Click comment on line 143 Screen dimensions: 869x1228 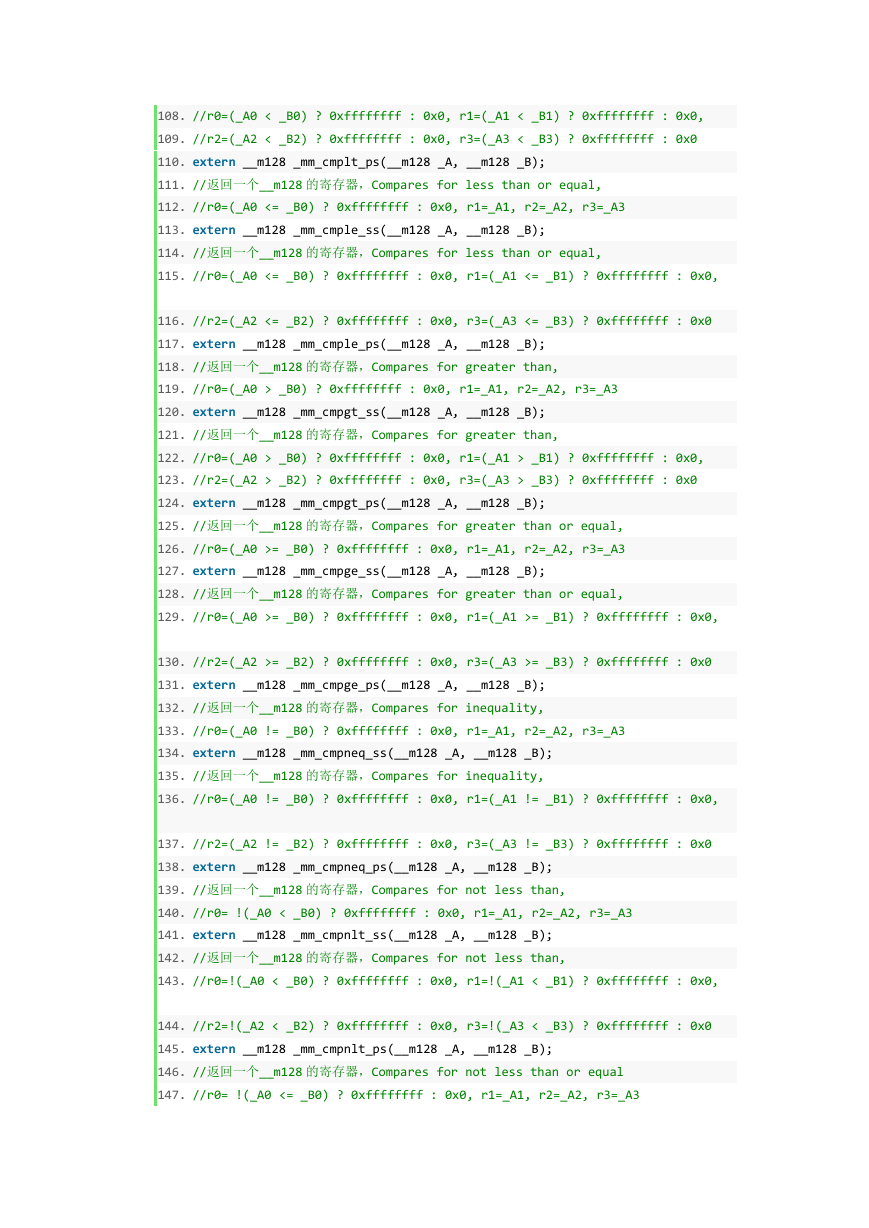(x=456, y=981)
